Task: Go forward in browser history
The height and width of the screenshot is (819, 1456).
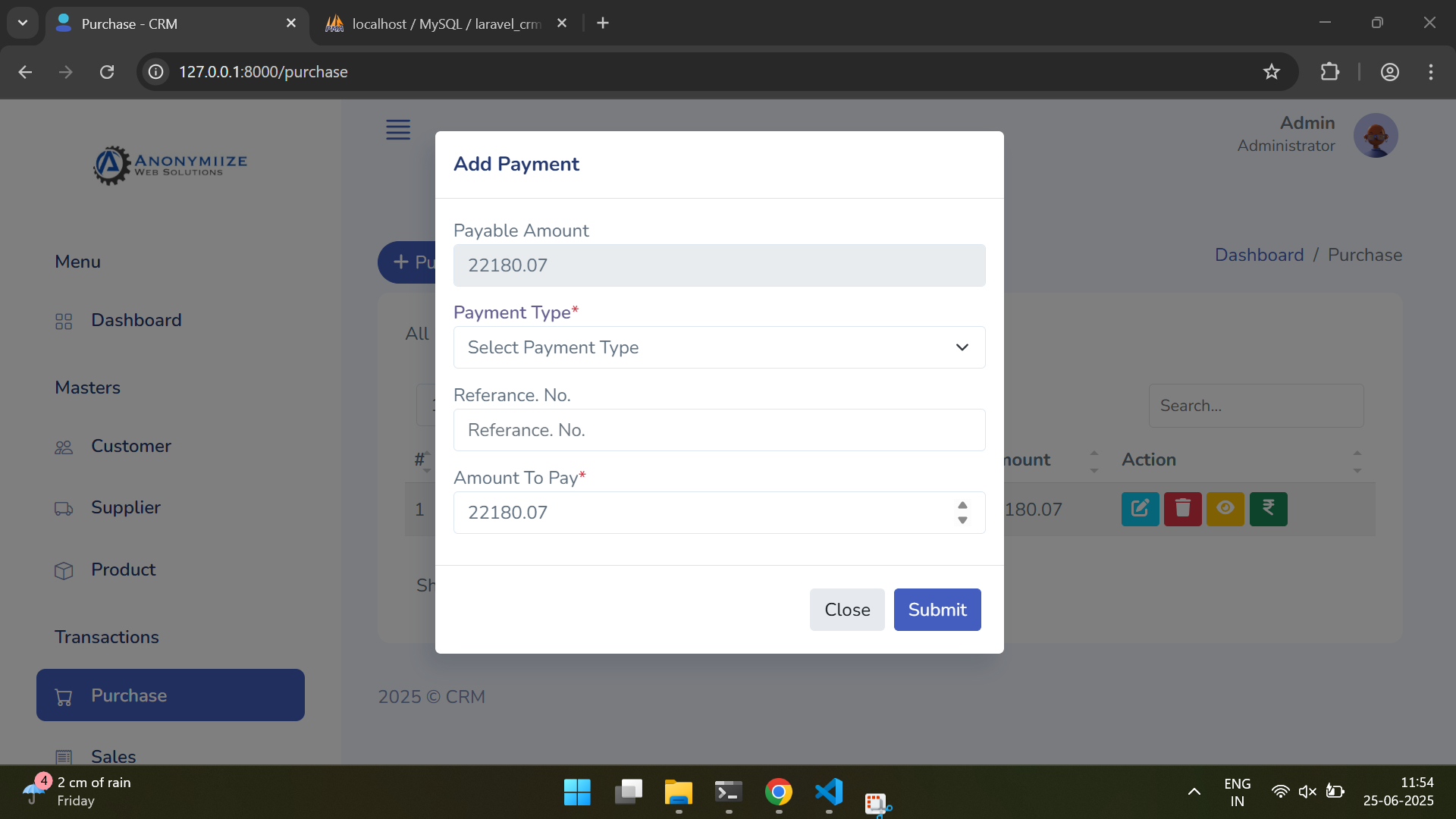Action: (x=66, y=72)
